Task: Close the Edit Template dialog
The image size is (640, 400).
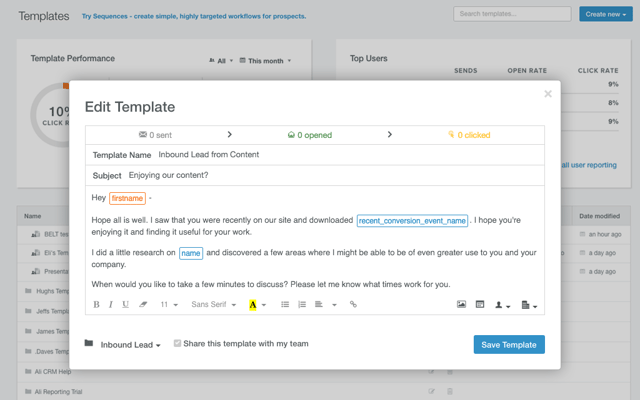Action: 548,94
